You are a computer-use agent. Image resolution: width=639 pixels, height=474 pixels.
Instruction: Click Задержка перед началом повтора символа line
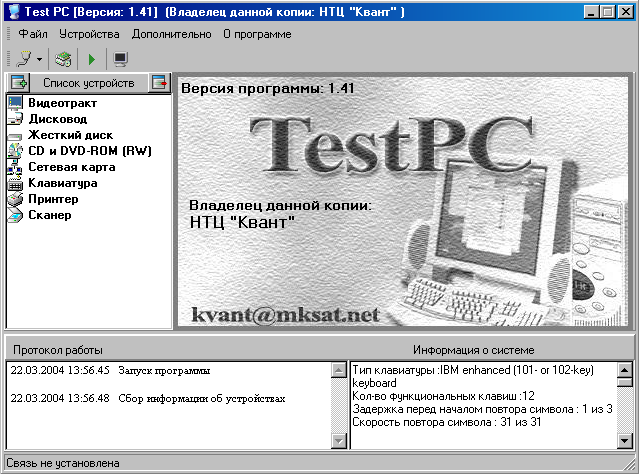coord(482,409)
